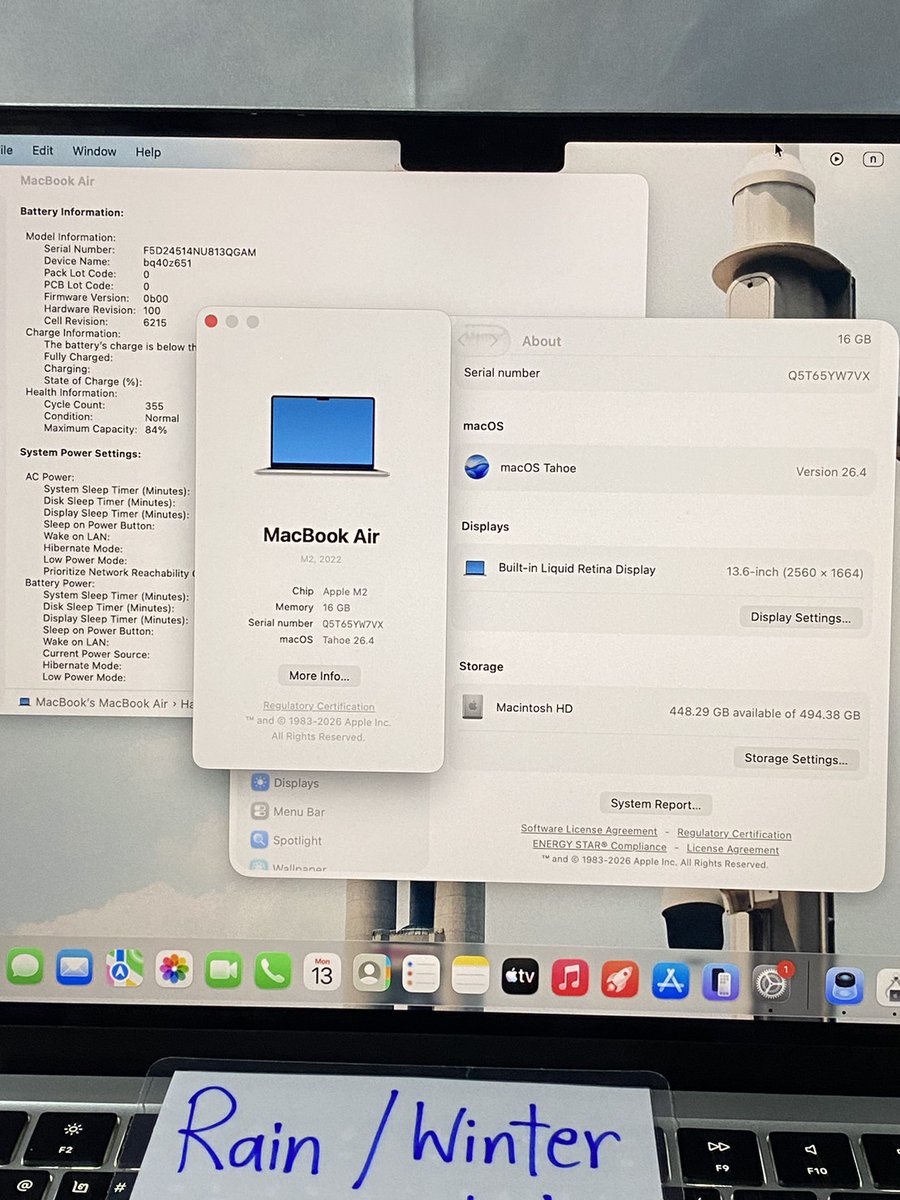Open the Window menu

pyautogui.click(x=94, y=151)
